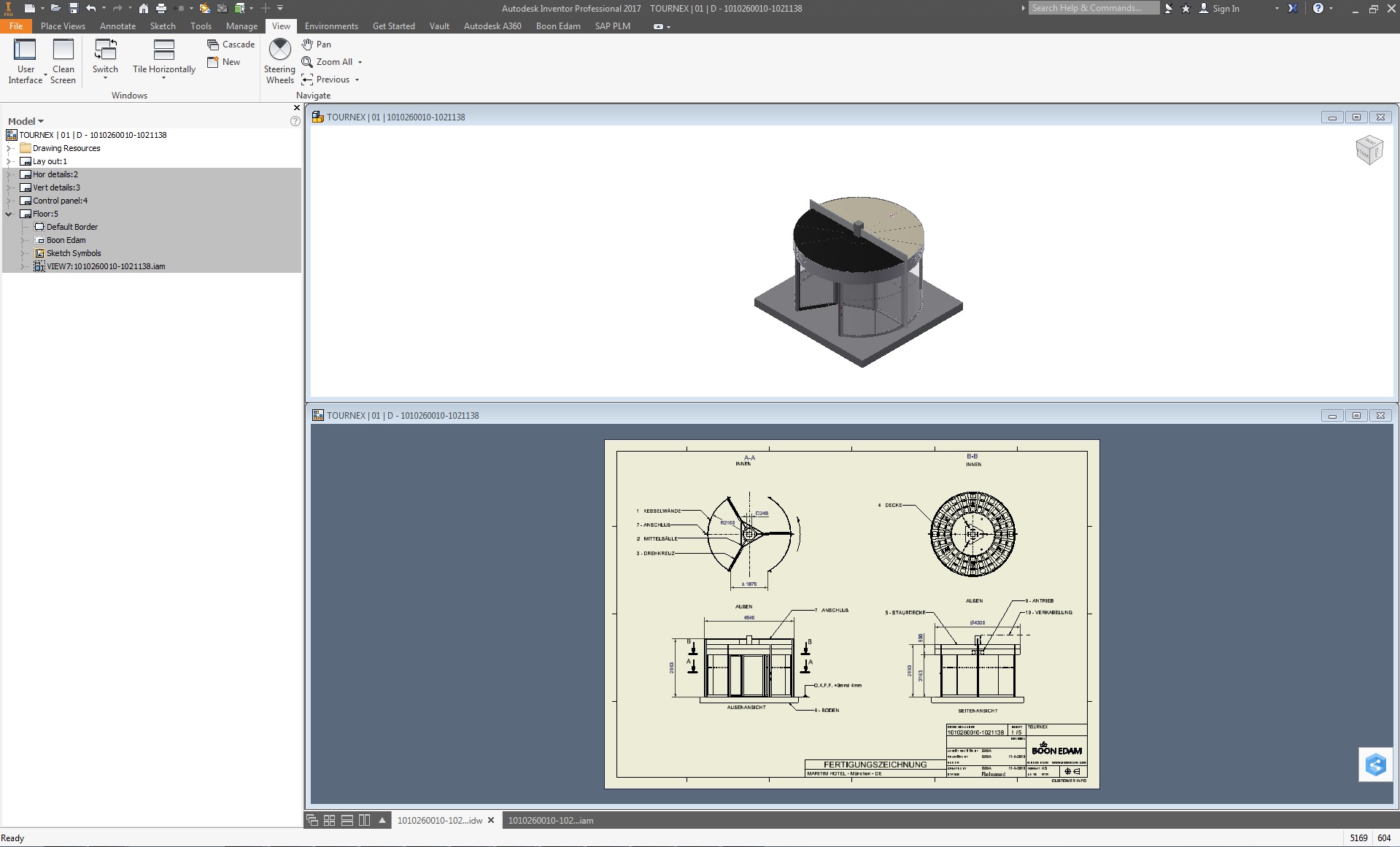The image size is (1400, 847).
Task: Switch to the .iam document tab
Action: pyautogui.click(x=550, y=820)
